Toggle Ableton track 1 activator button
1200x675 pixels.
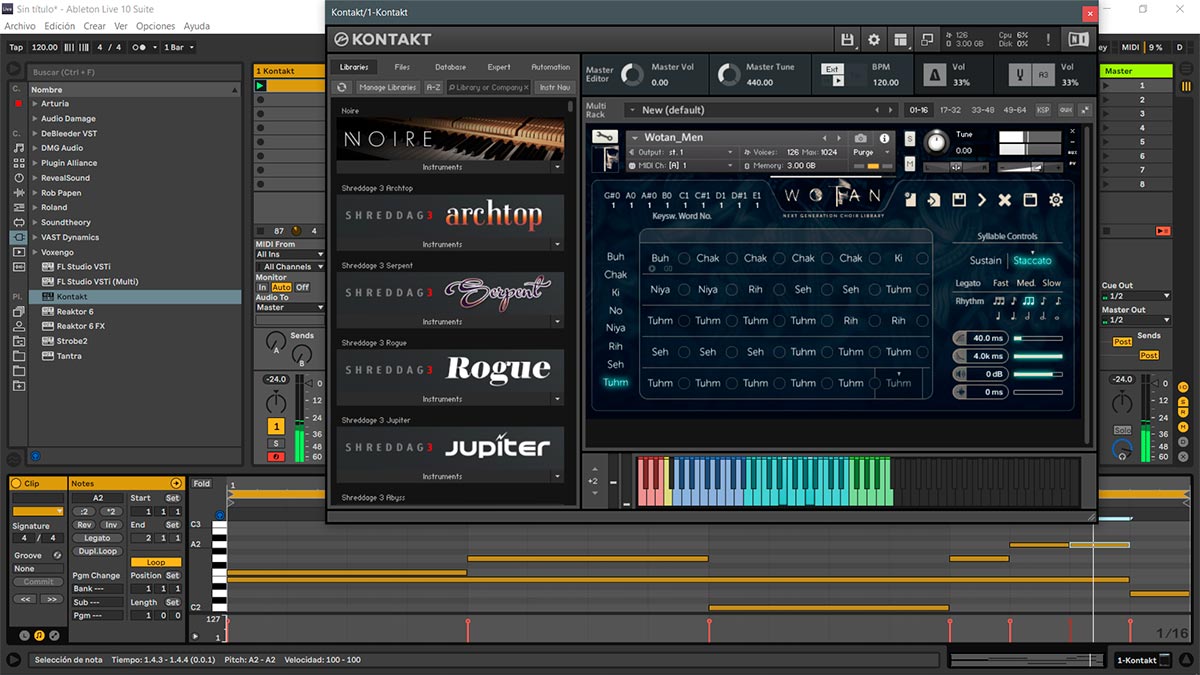(x=276, y=427)
